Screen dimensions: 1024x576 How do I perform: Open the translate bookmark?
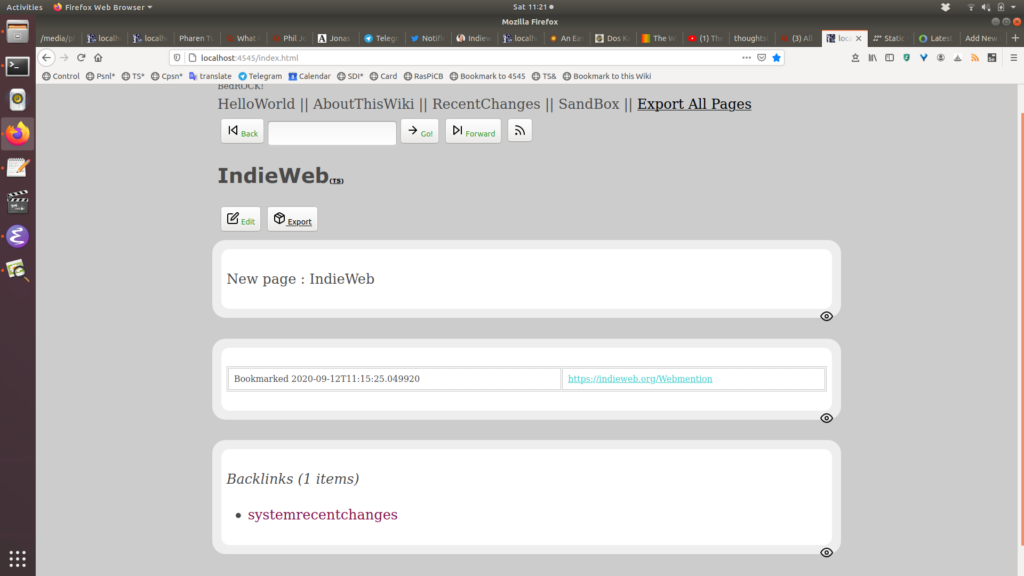click(x=210, y=76)
